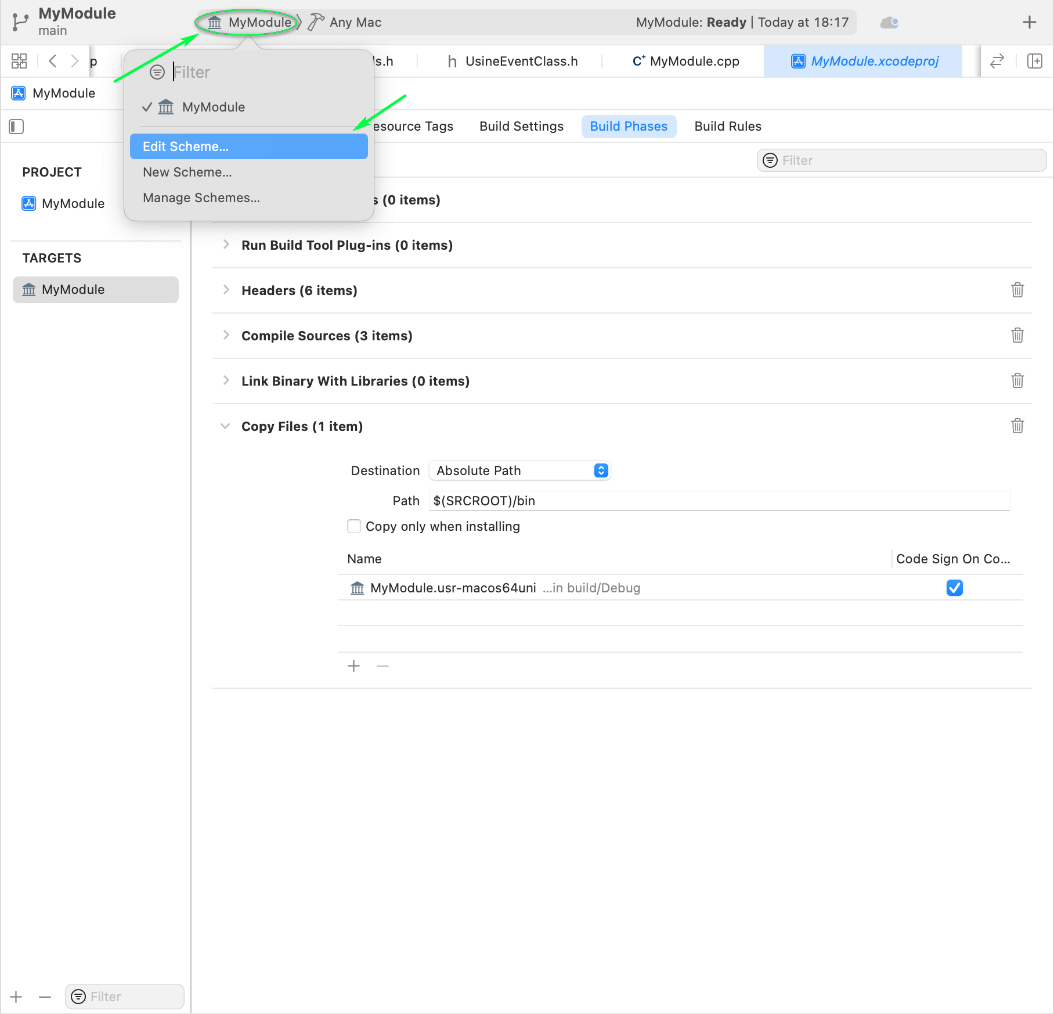Delete the Copy Files build phase
Image resolution: width=1054 pixels, height=1014 pixels.
1017,426
